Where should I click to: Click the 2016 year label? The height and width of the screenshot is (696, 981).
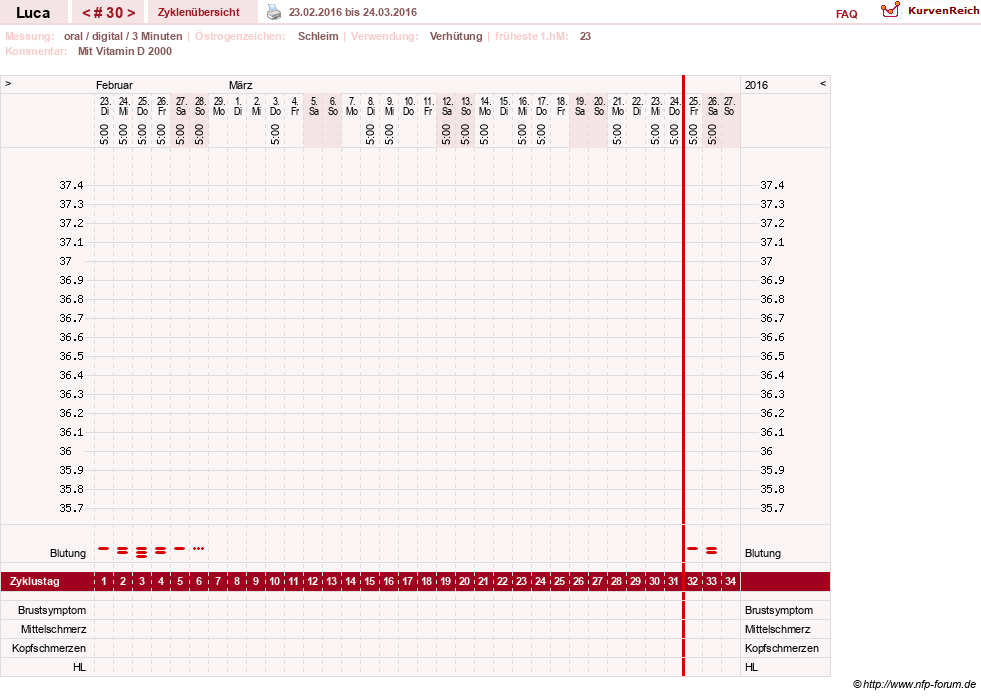756,85
